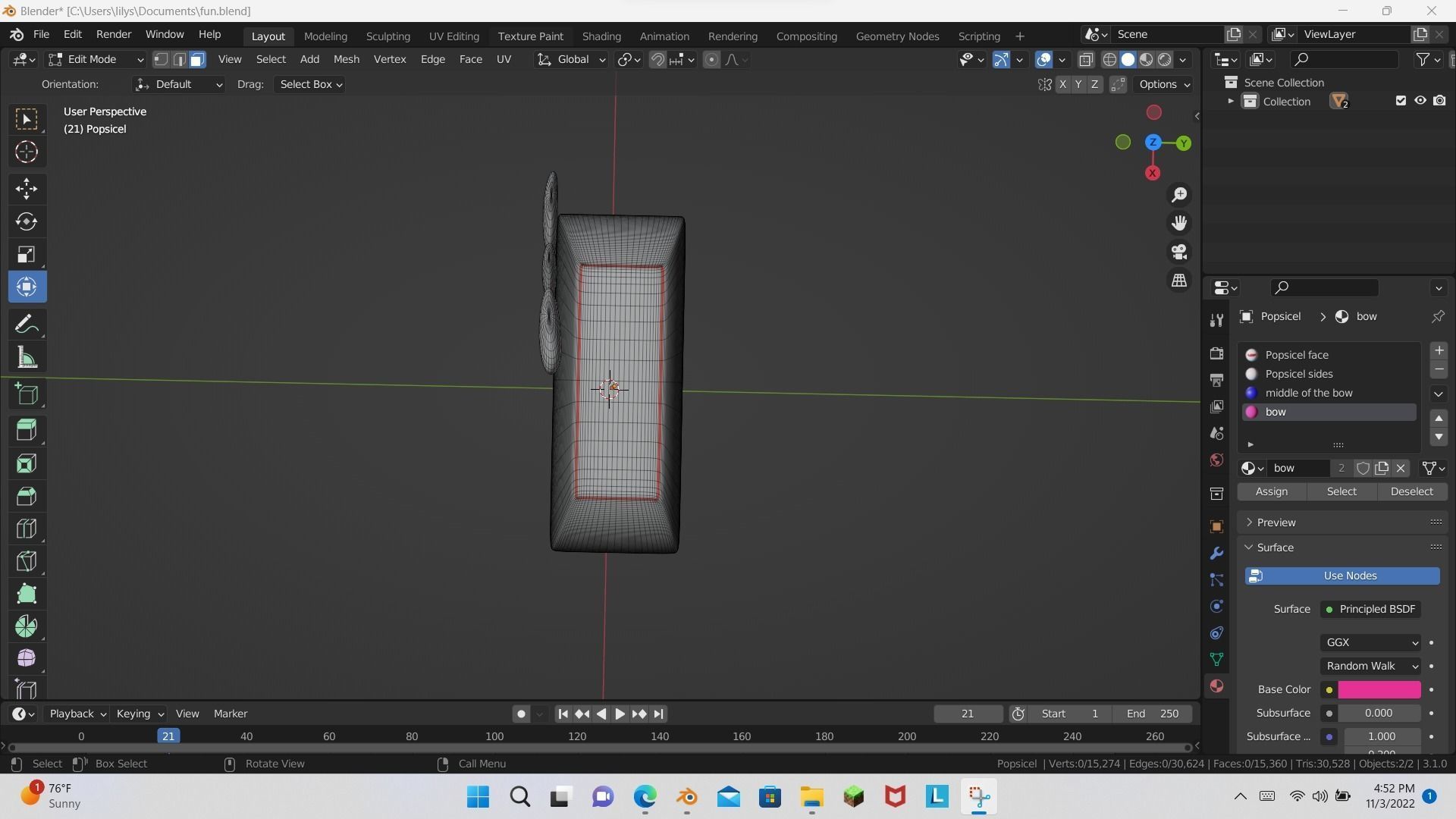Screen dimensions: 1456x819
Task: Open the GGX distribution dropdown
Action: click(x=1370, y=642)
